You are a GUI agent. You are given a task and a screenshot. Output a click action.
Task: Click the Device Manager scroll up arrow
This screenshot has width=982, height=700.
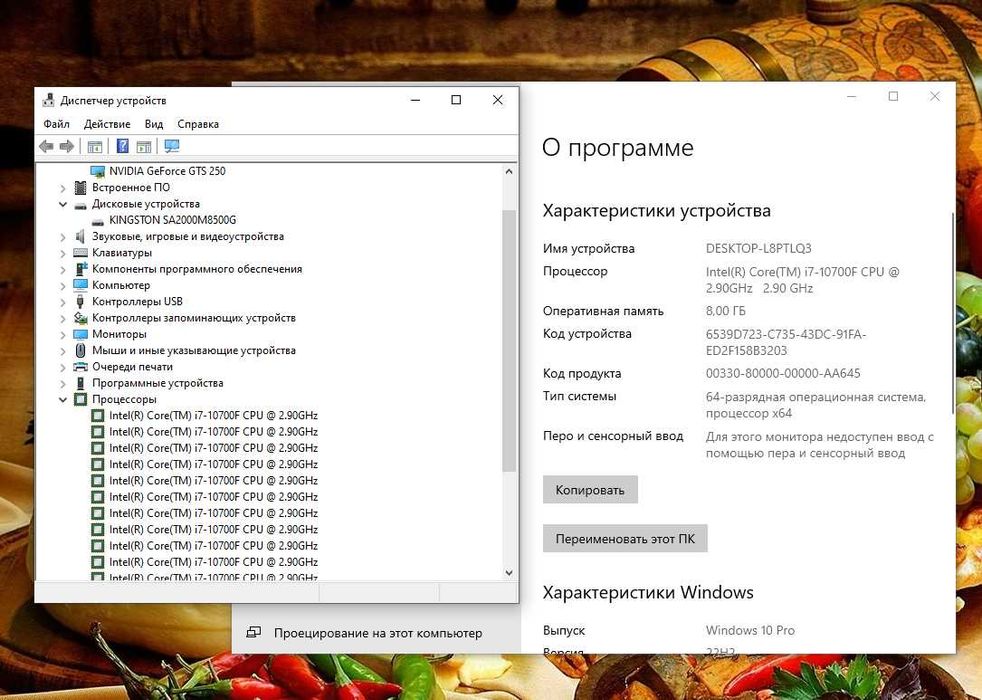509,172
